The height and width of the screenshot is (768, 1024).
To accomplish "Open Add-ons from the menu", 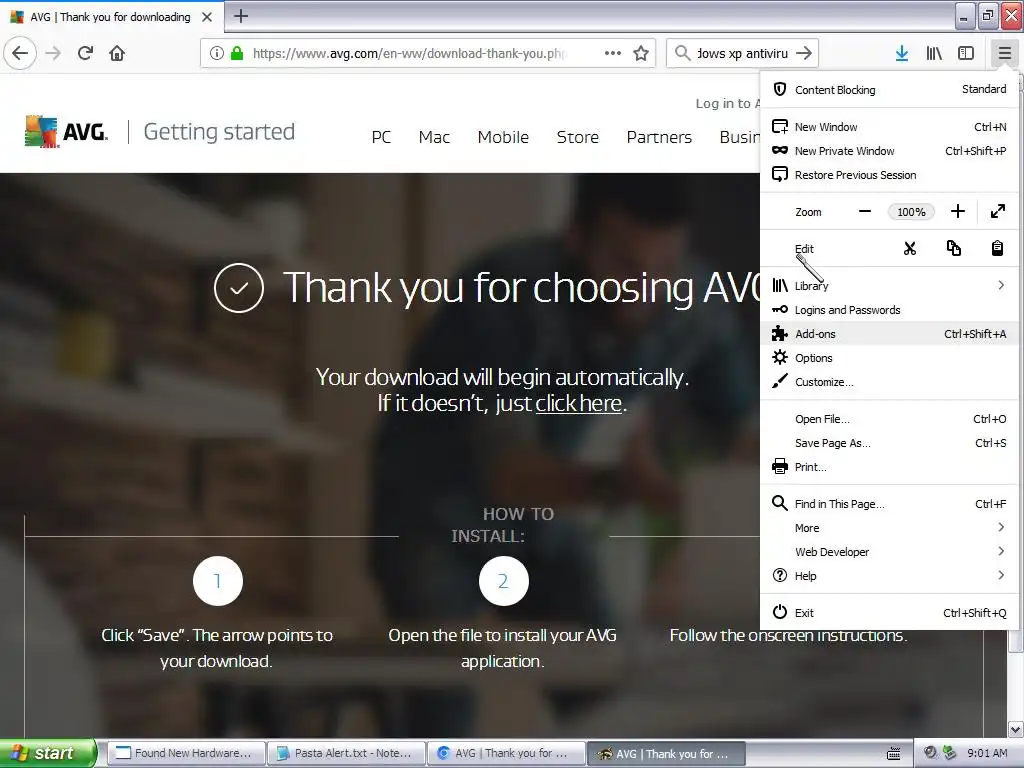I will (889, 334).
